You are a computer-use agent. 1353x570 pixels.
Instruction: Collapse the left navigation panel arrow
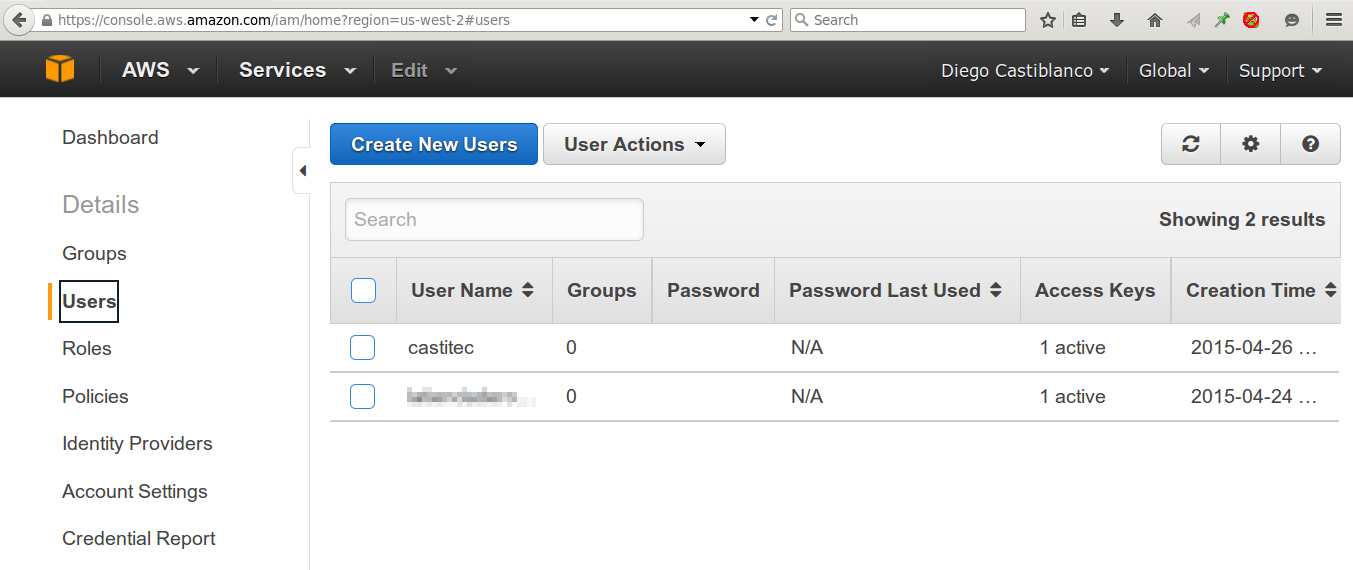302,171
